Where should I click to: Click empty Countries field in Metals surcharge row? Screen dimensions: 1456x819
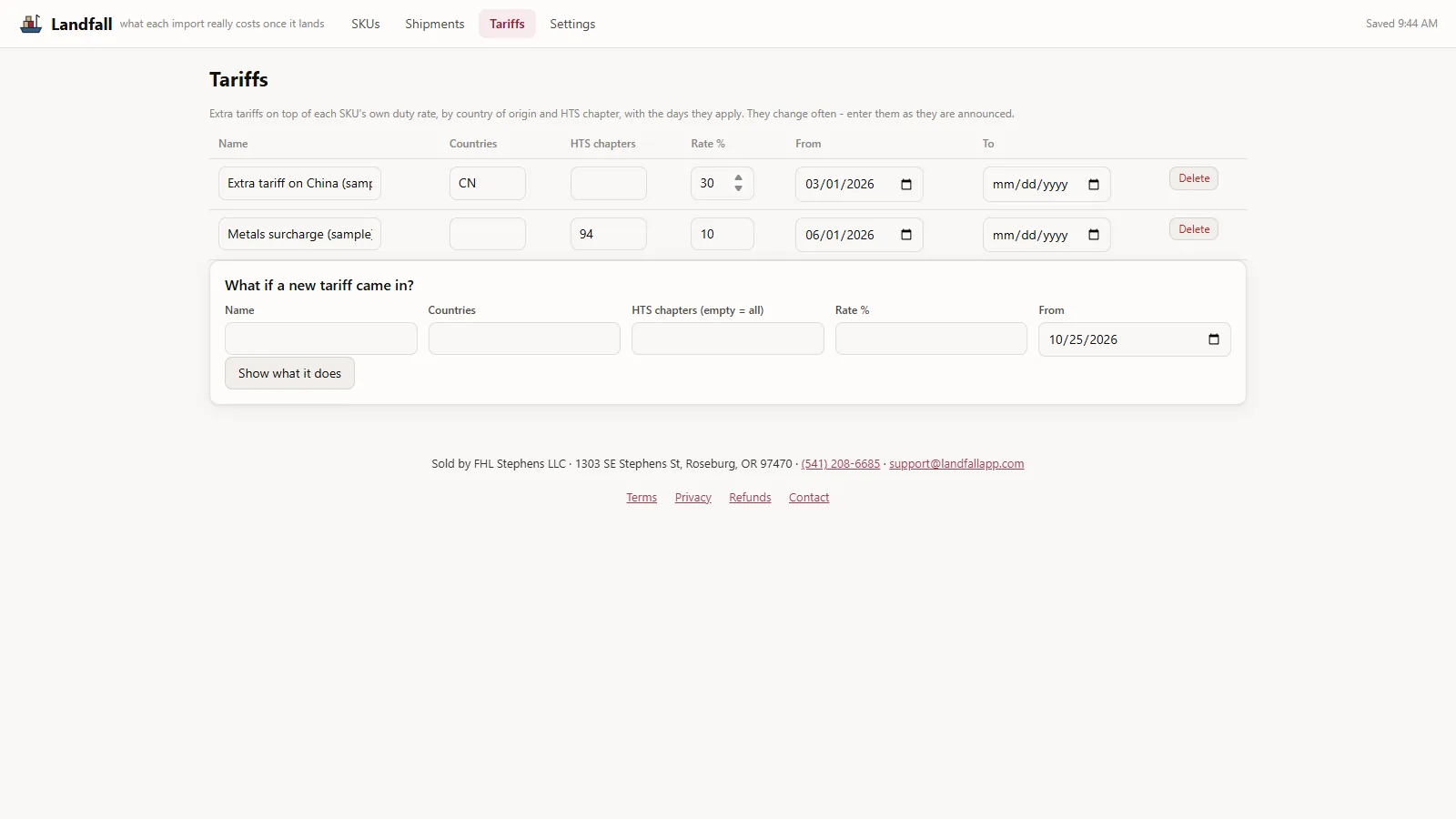[x=488, y=234]
